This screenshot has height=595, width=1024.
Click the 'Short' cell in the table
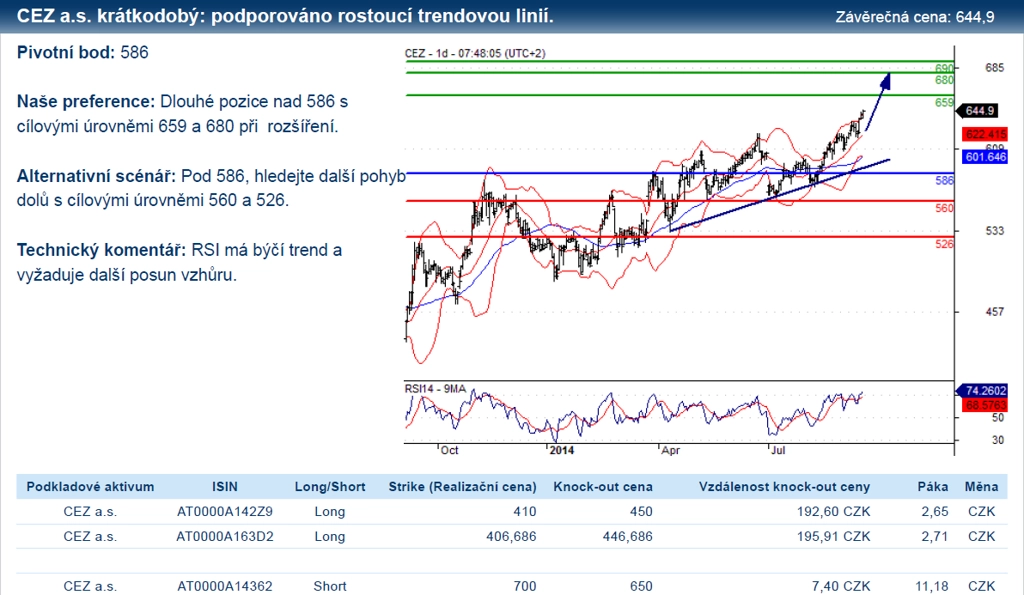[x=330, y=586]
